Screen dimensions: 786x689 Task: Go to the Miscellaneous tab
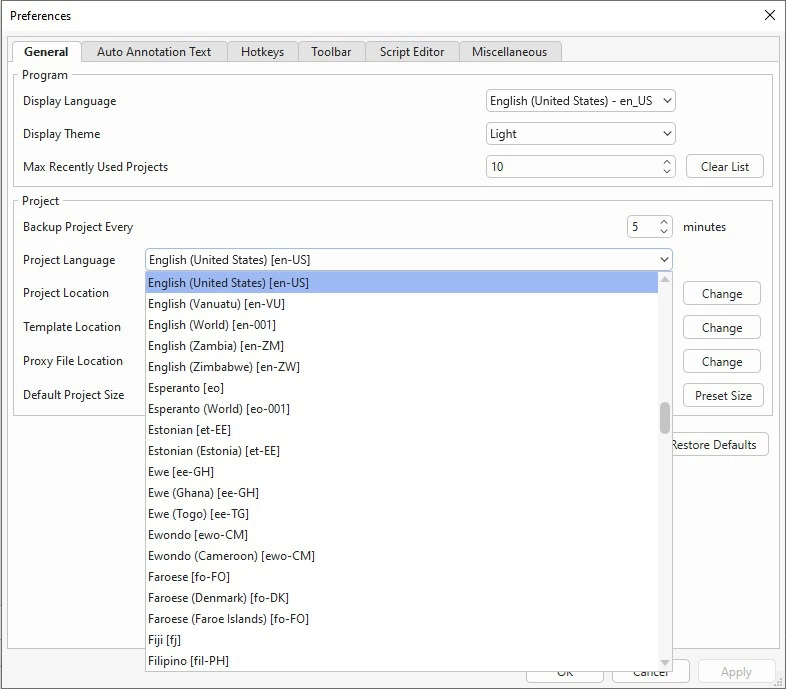coord(510,52)
